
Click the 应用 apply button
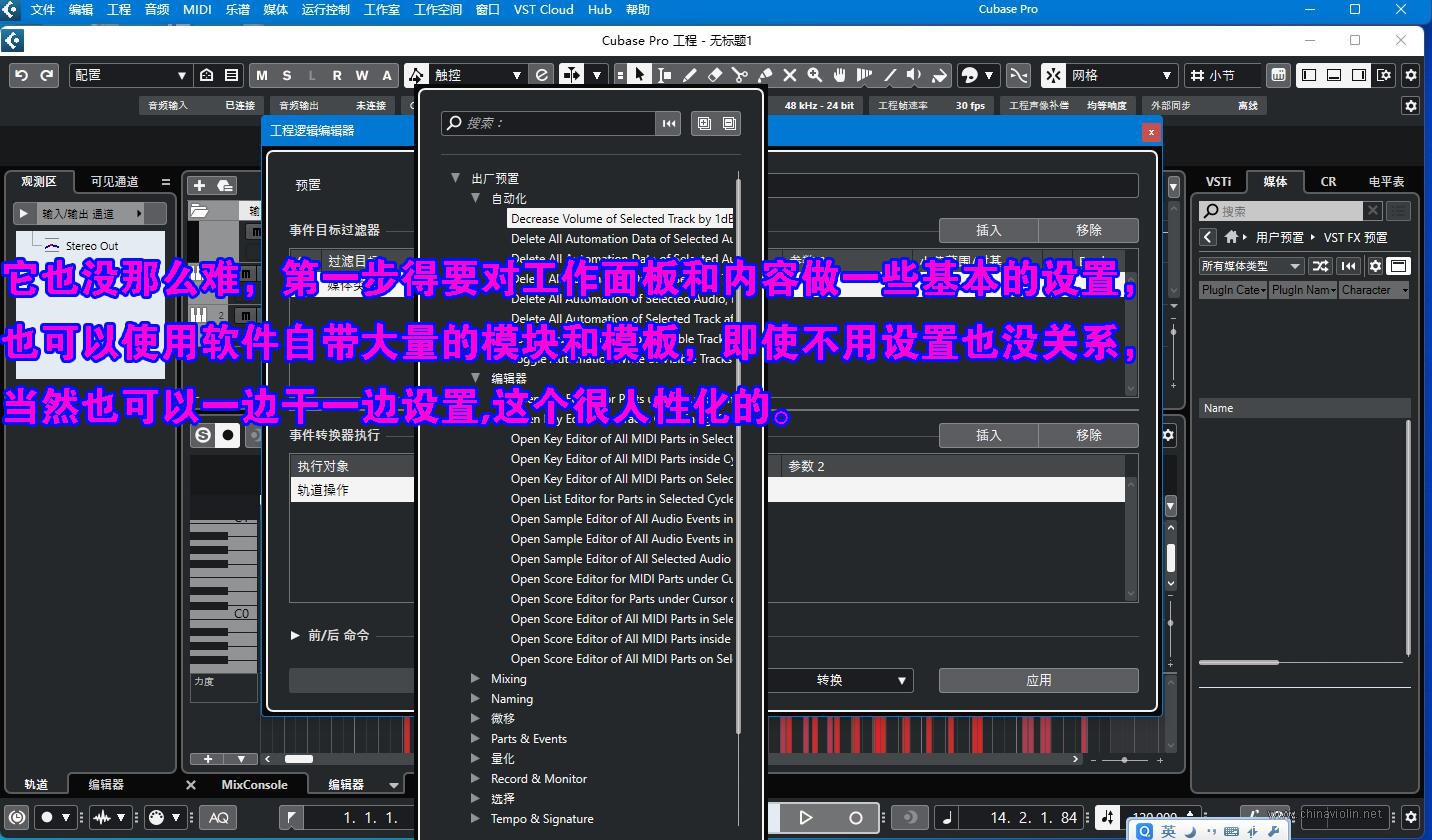[1038, 680]
